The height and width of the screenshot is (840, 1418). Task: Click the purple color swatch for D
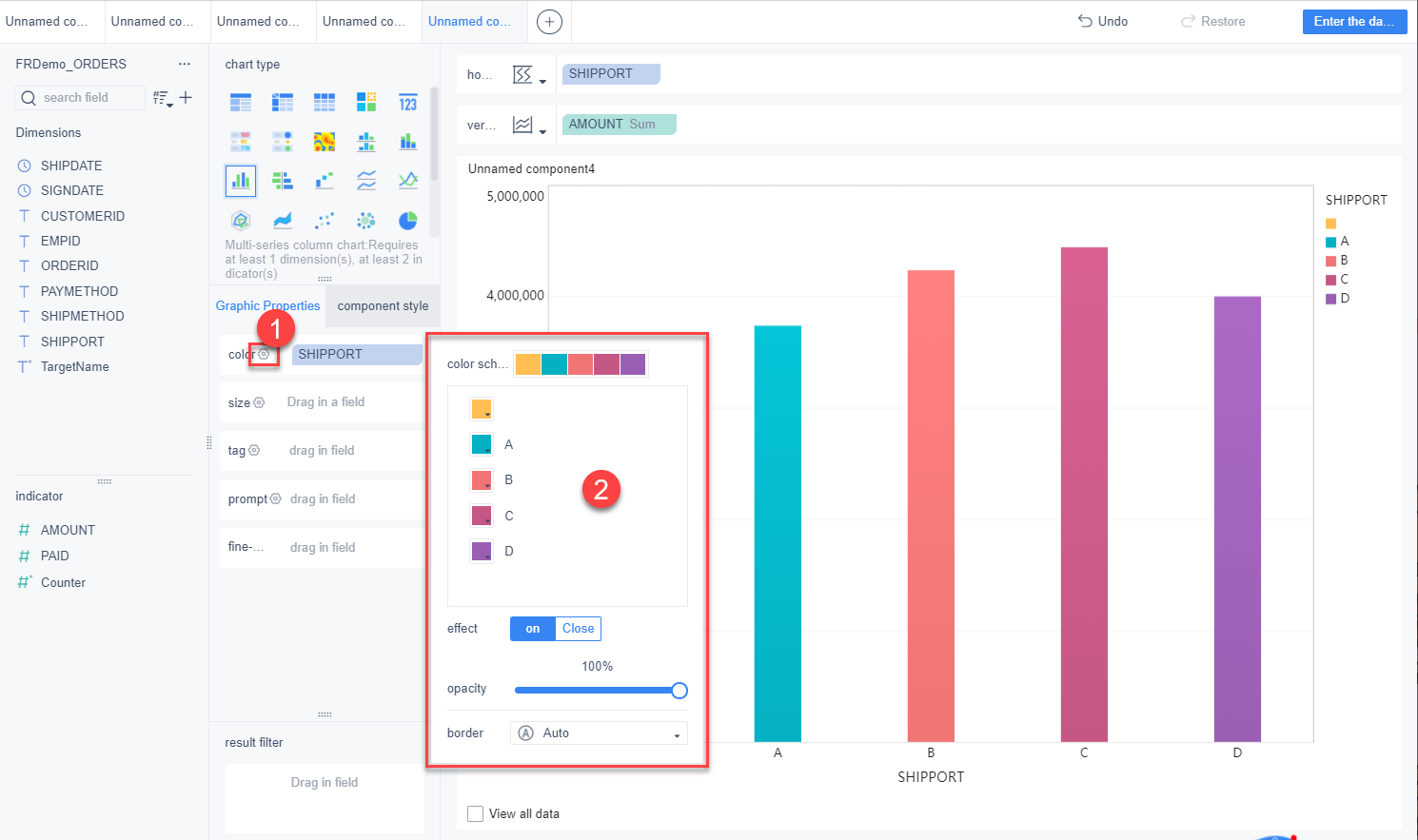click(x=482, y=551)
